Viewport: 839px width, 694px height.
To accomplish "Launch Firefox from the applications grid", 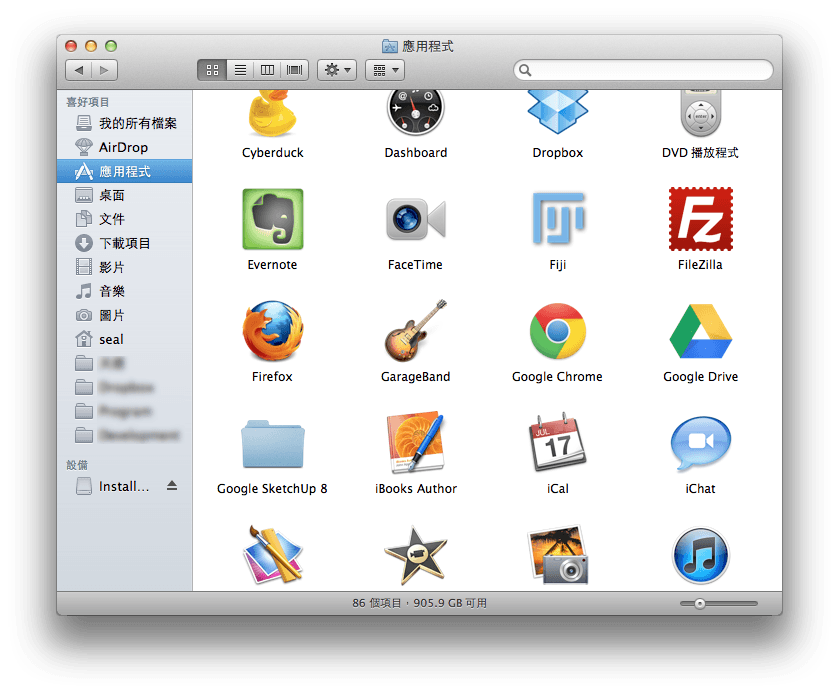I will click(x=272, y=332).
